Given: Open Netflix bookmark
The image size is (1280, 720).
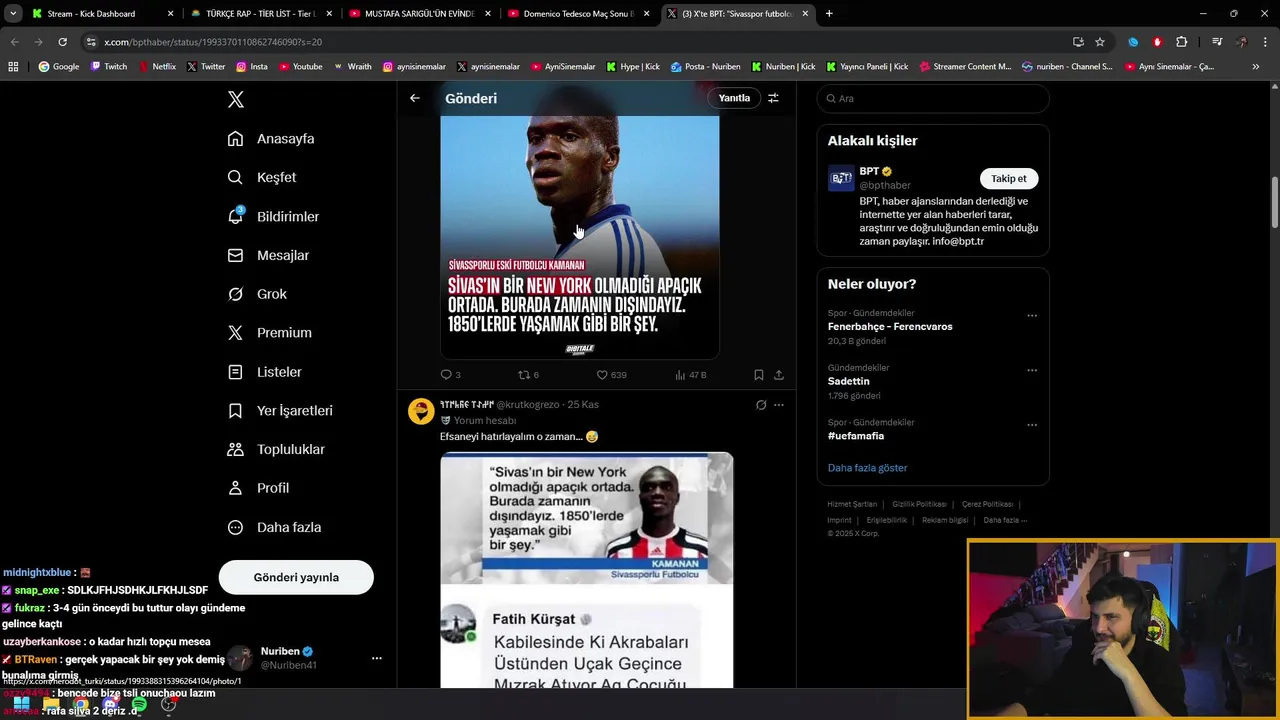Looking at the screenshot, I should (x=157, y=67).
